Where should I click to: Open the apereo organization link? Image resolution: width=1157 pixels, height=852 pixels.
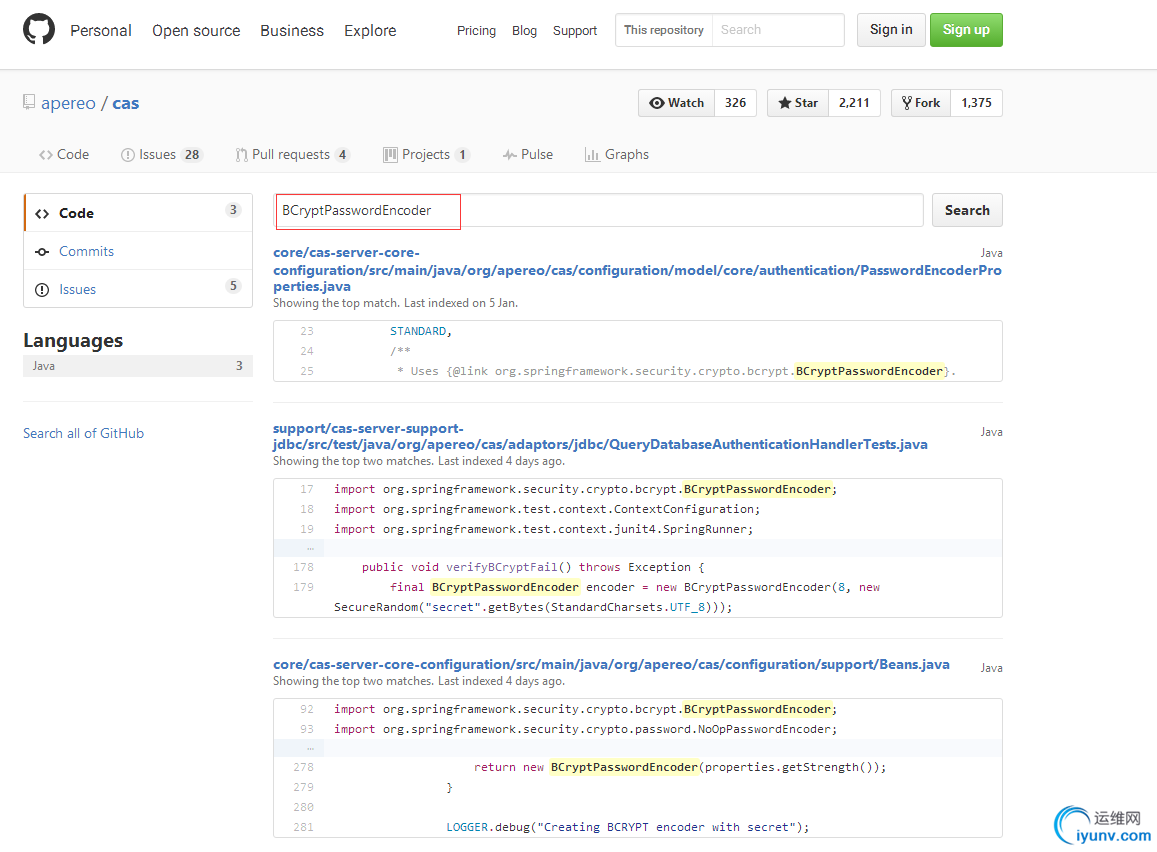[69, 103]
